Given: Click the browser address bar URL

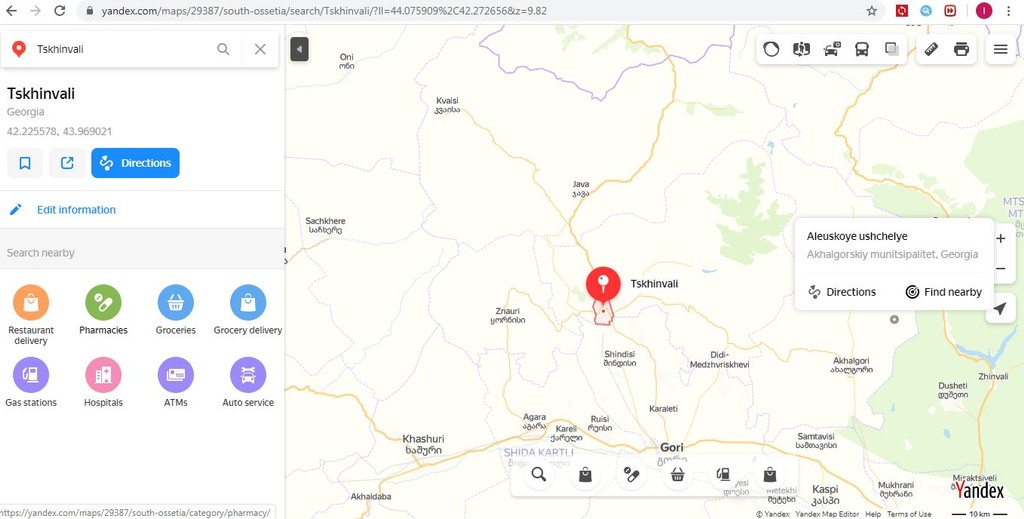Looking at the screenshot, I should [324, 11].
